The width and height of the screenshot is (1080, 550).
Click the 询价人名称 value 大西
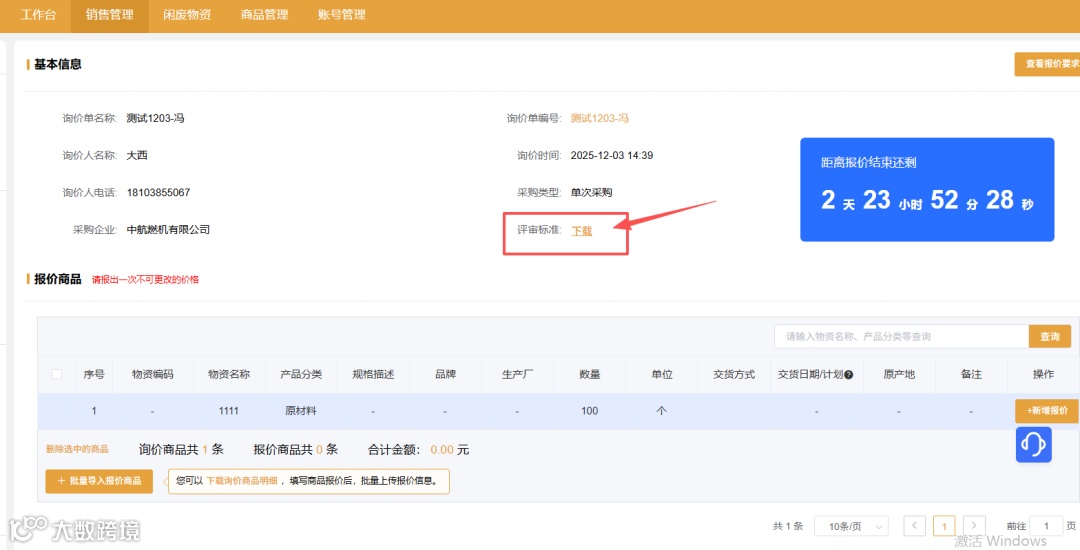[137, 155]
